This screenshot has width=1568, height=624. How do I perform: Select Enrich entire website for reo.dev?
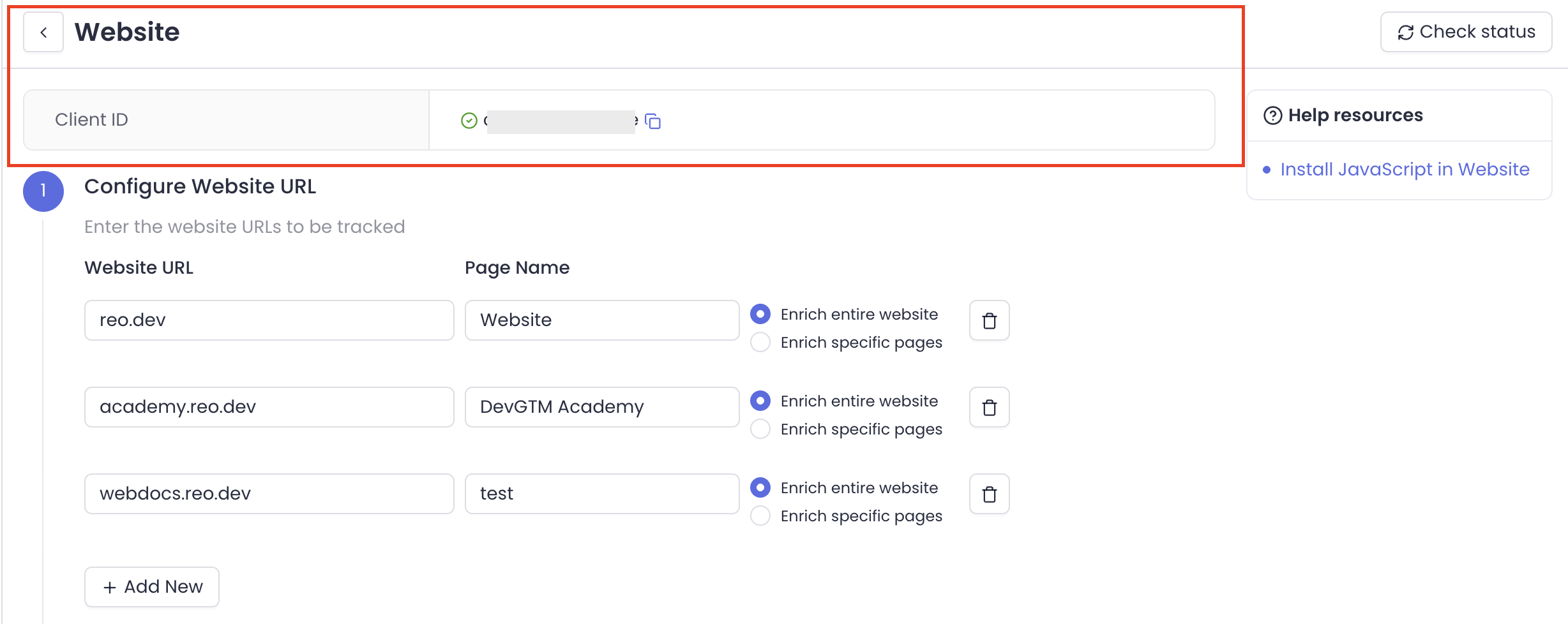tap(760, 315)
